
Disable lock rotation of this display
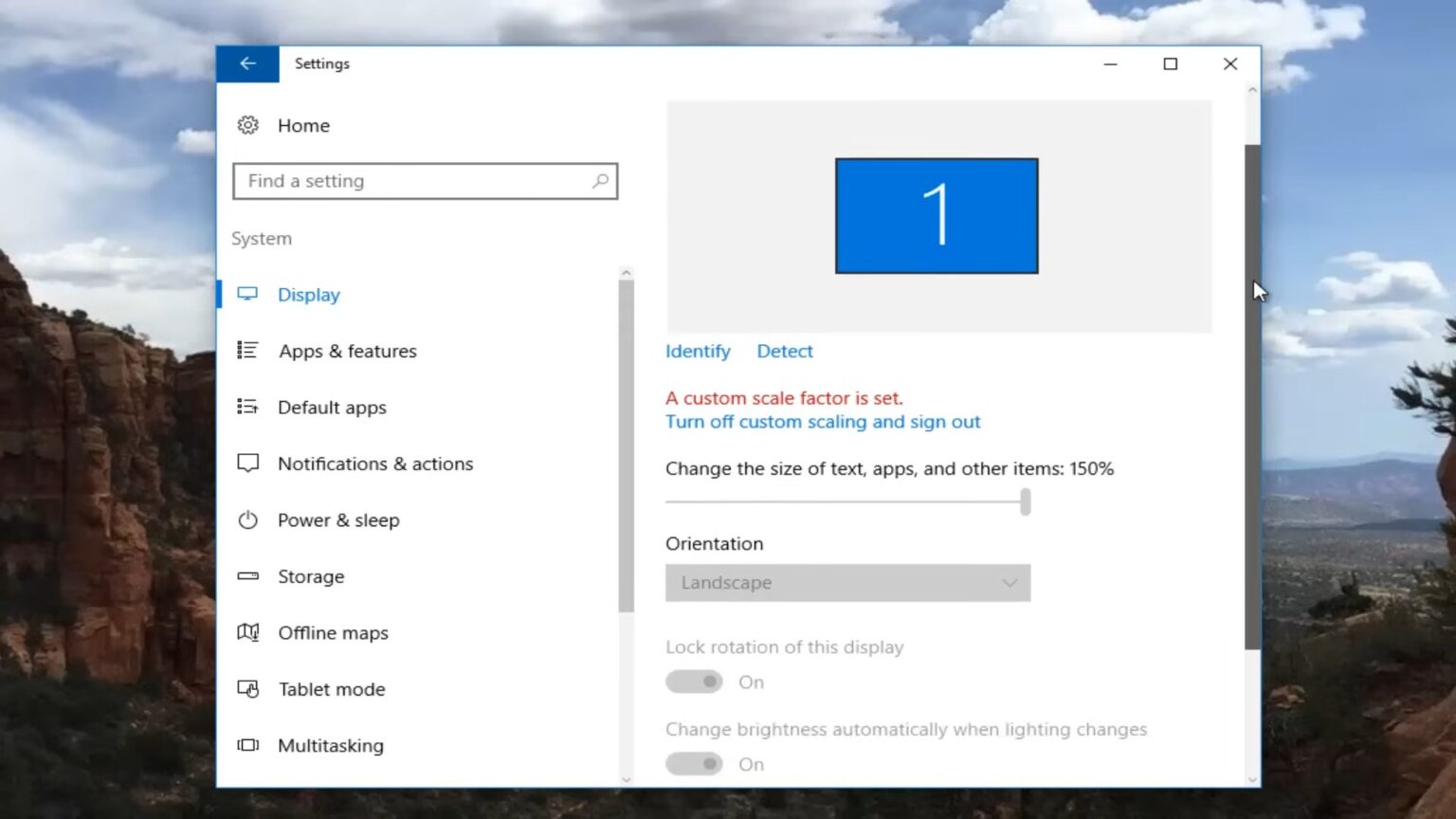point(694,682)
